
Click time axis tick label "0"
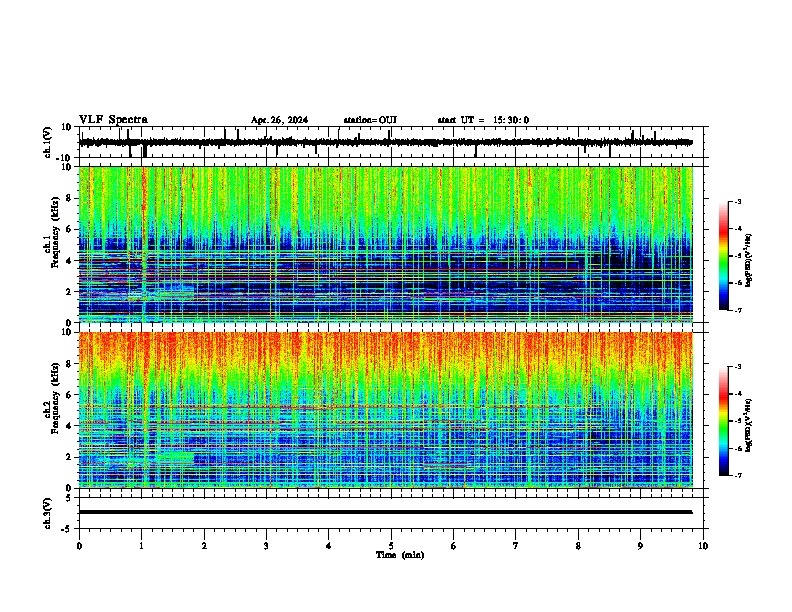coord(79,546)
